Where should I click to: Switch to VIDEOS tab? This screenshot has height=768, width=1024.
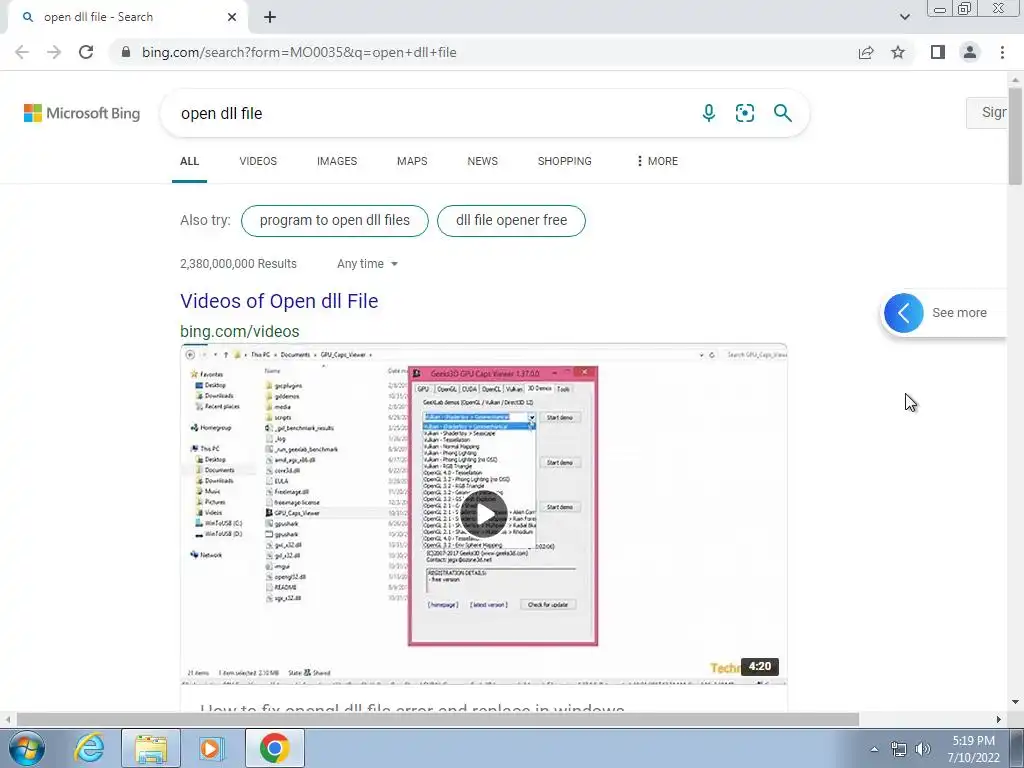[258, 161]
